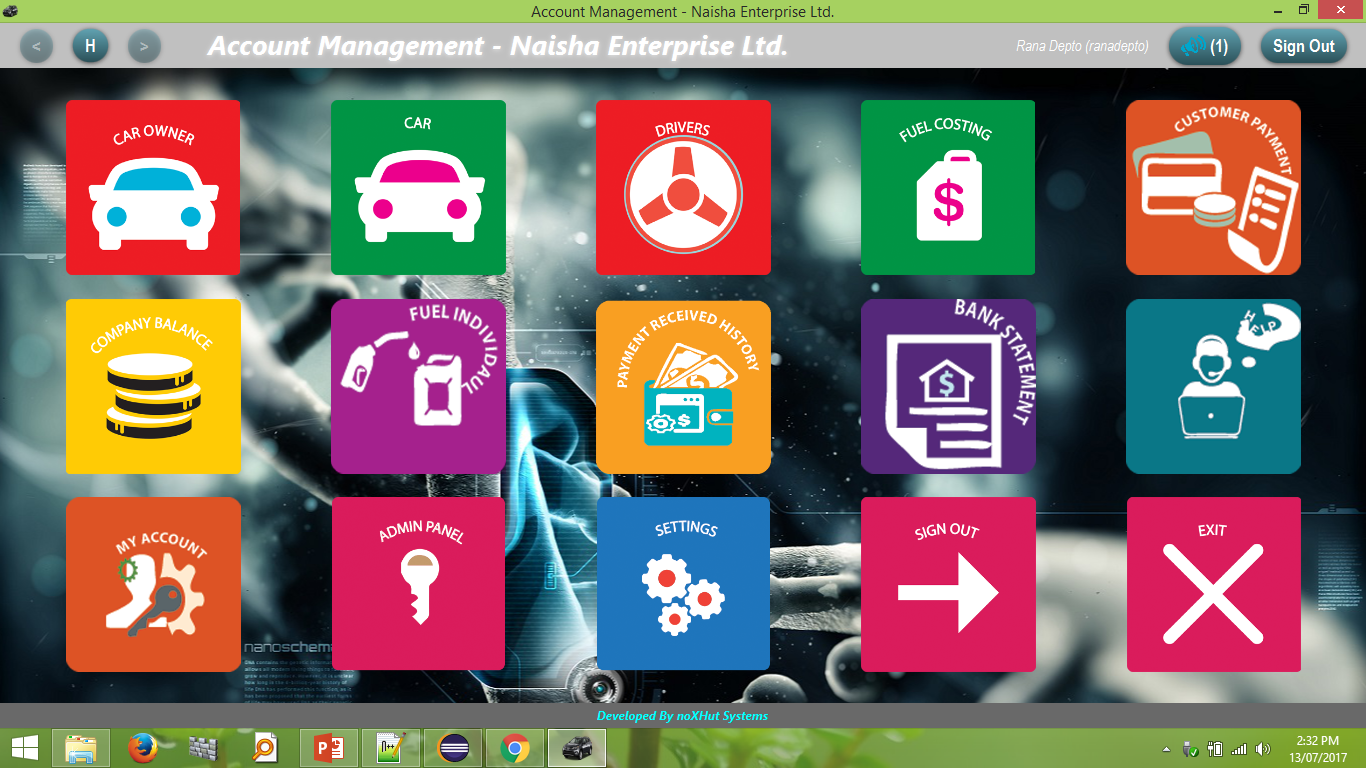Open the Car tile
The width and height of the screenshot is (1366, 768).
click(x=418, y=187)
